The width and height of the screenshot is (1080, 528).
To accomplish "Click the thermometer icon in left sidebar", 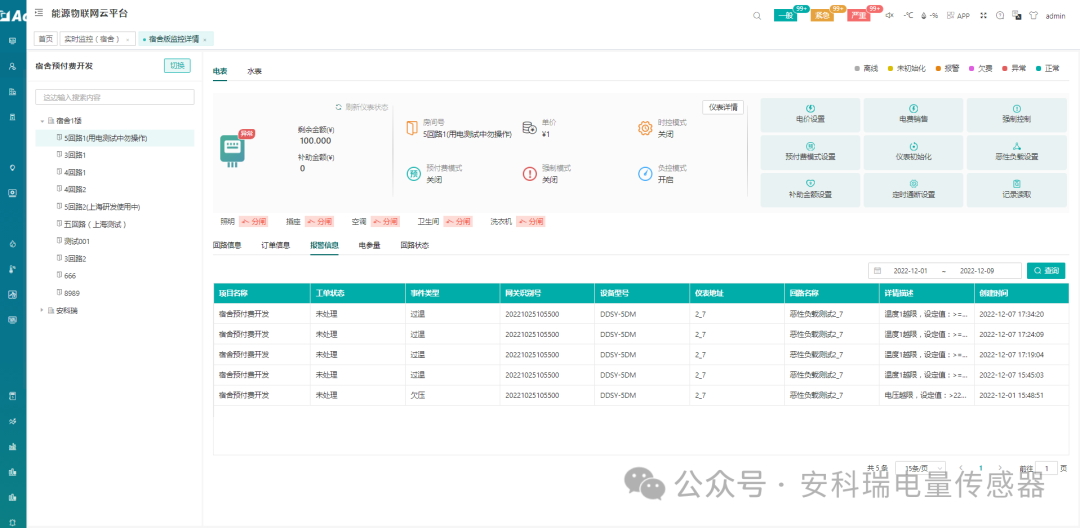I will (12, 269).
